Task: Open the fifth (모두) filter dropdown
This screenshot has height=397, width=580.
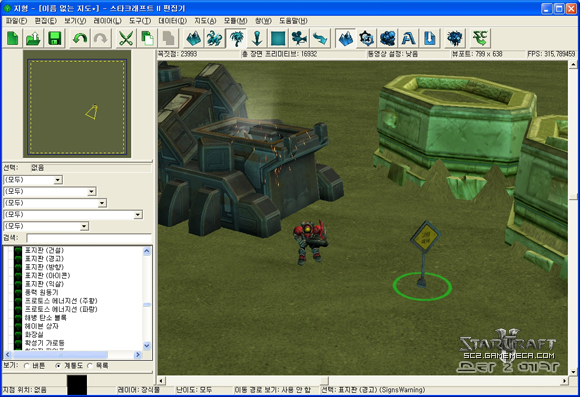Action: pyautogui.click(x=46, y=226)
